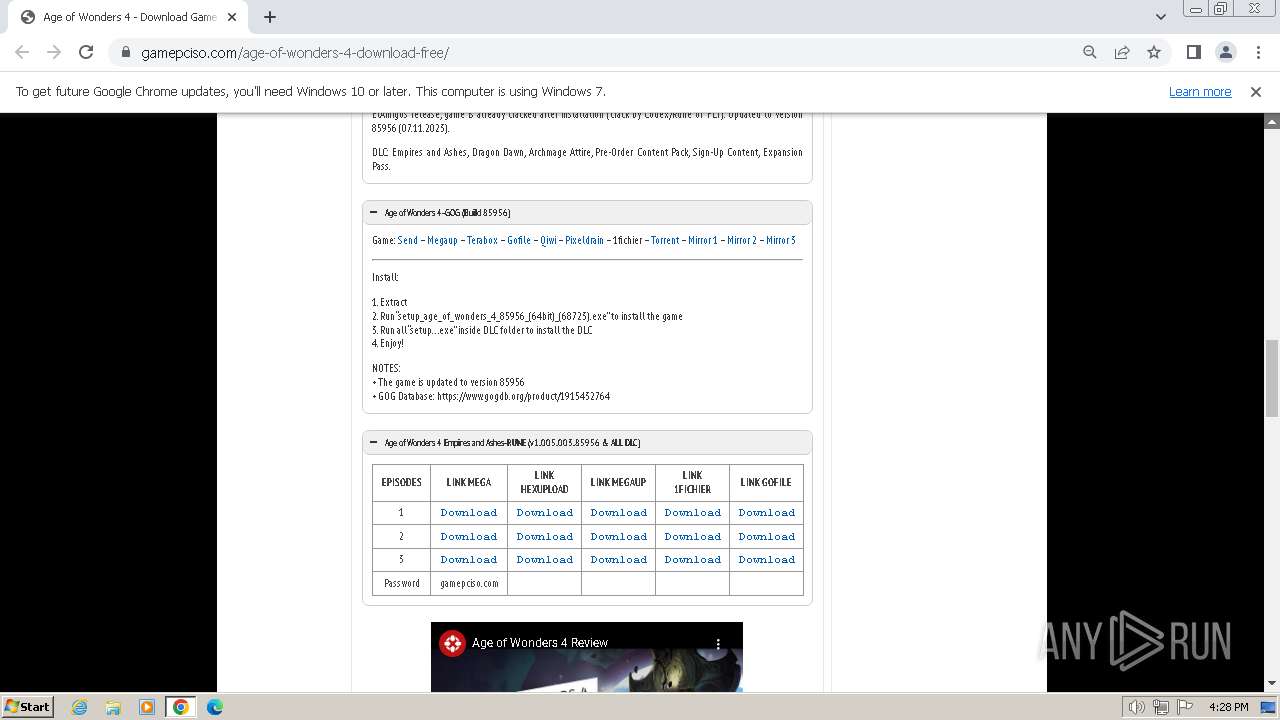
Task: Click the page vertical scrollbar thumb
Action: 1271,378
